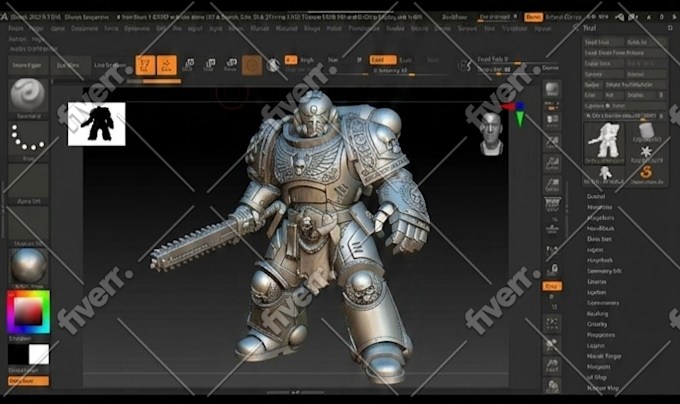Select the cylinder primitive tool thumbnail
680x404 pixels.
coord(646,132)
